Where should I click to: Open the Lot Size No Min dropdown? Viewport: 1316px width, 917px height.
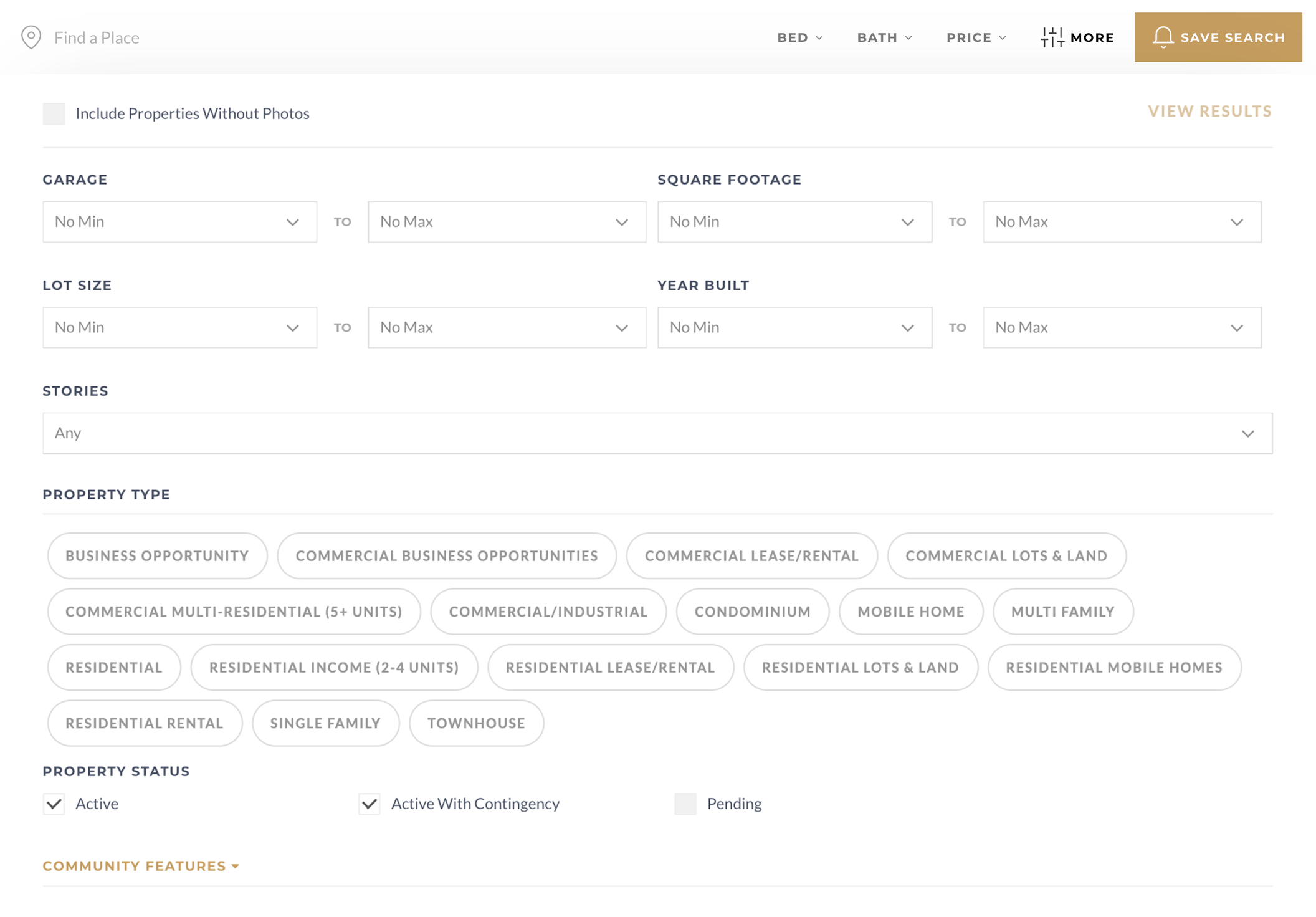(x=179, y=328)
